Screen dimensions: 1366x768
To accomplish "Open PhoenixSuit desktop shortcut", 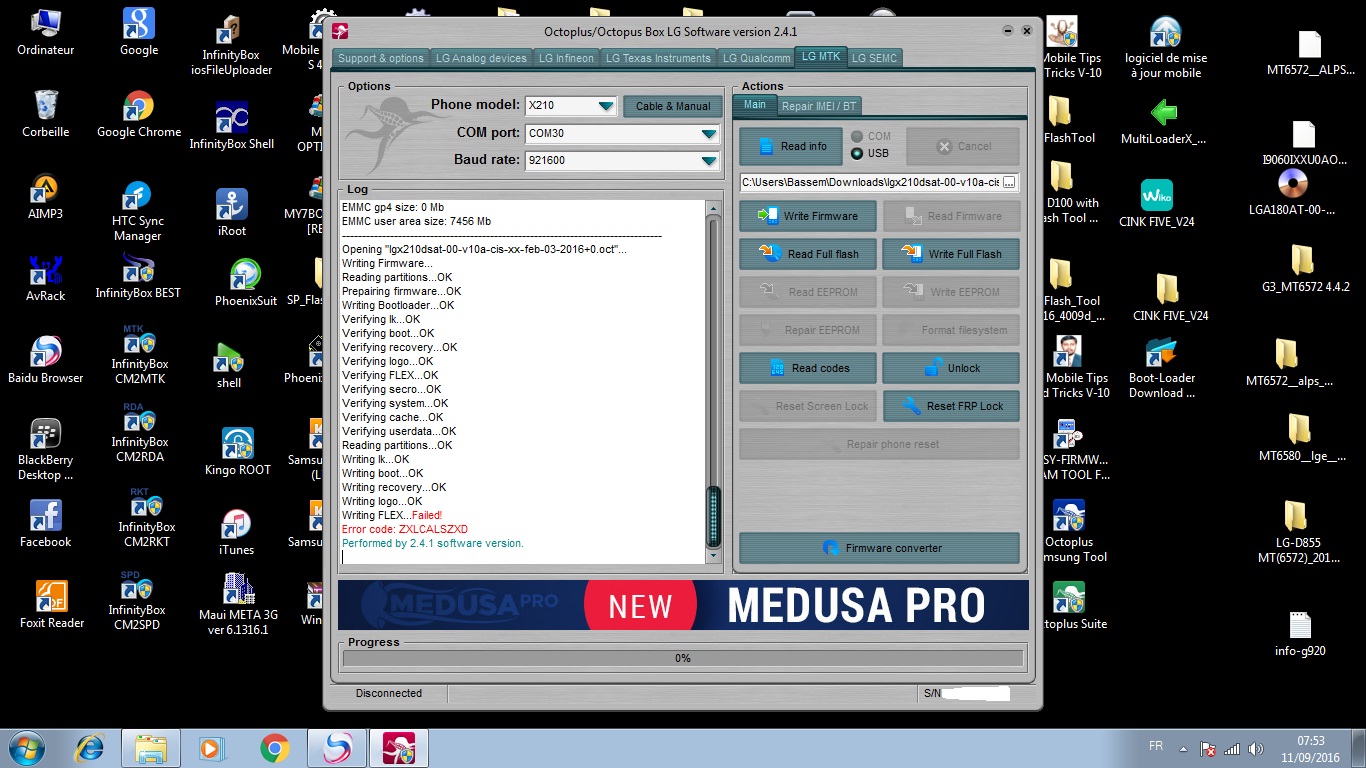I will click(245, 283).
